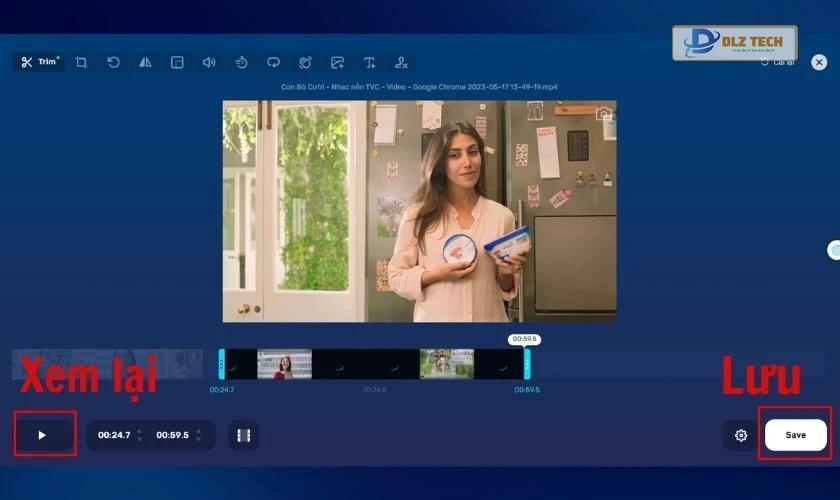Click the 00:24.7 label under timeline
The image size is (840, 500).
pos(222,390)
